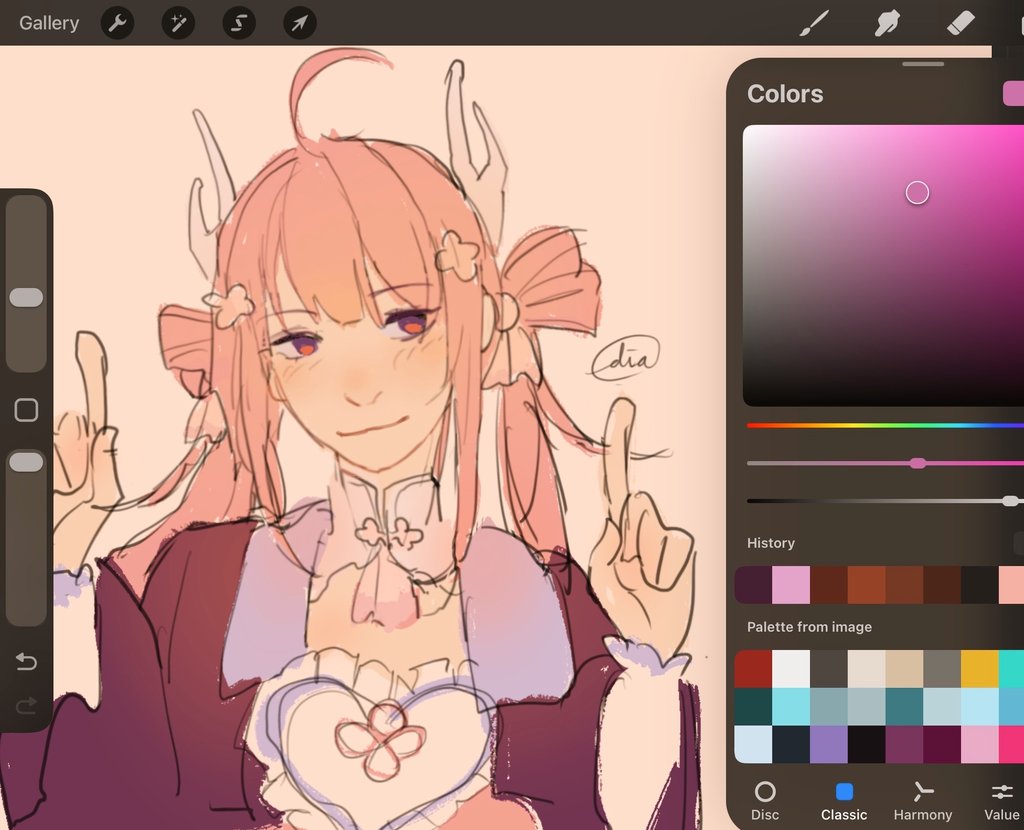Click the active color chip in Colors panel
1024x830 pixels.
click(1014, 93)
